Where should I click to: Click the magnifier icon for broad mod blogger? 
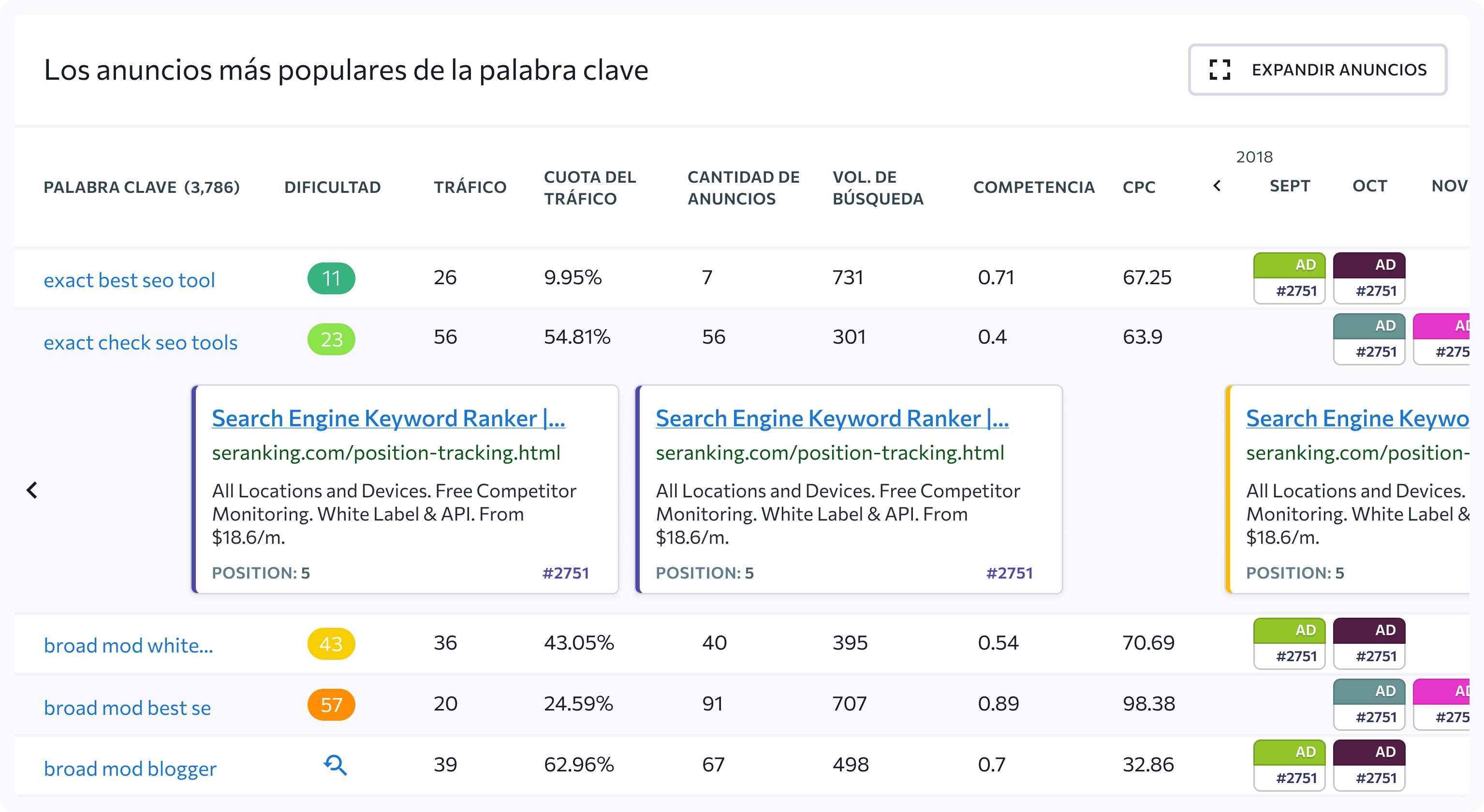coord(335,765)
